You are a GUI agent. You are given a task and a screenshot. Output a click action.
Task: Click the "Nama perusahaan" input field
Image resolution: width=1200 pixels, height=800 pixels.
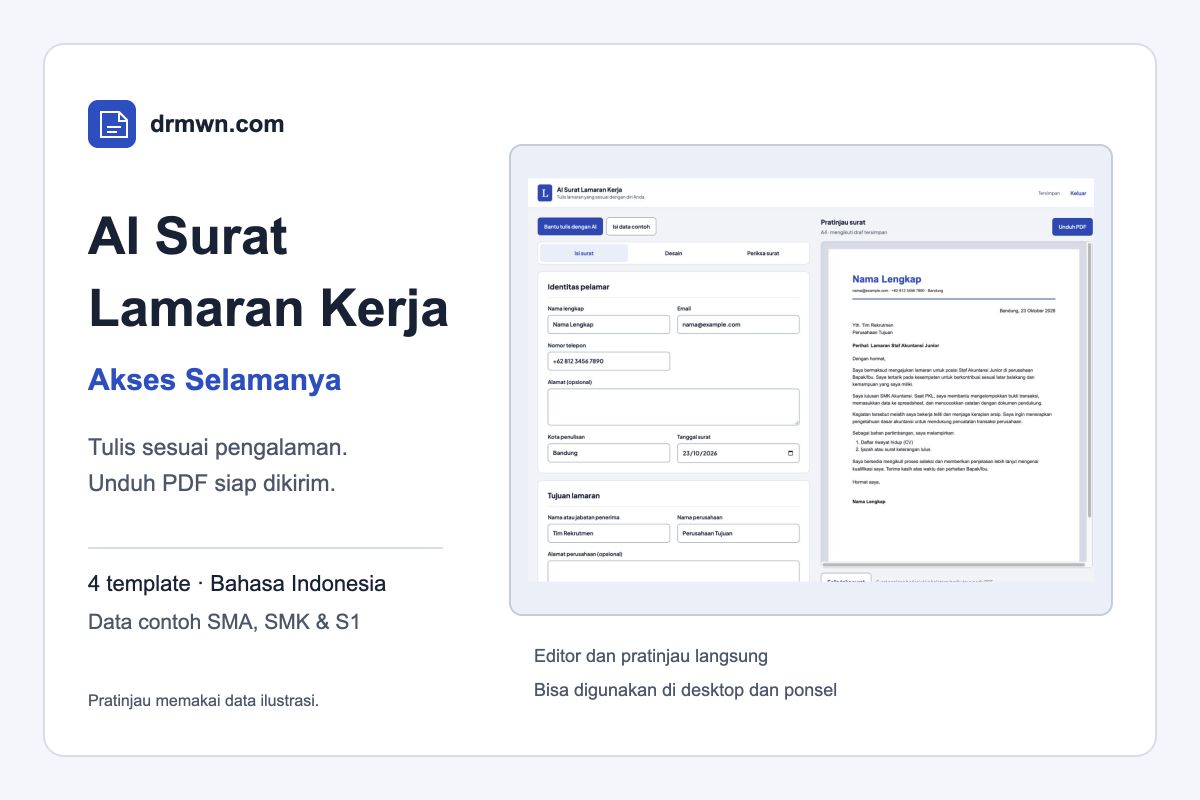(738, 534)
